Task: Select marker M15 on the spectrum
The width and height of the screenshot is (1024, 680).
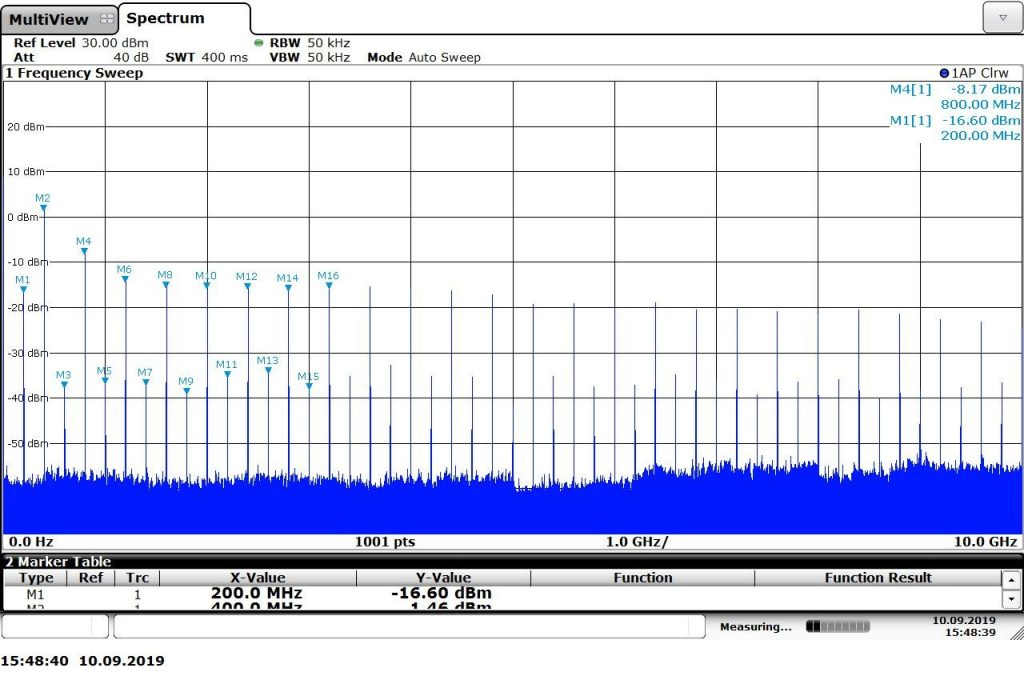Action: [309, 386]
